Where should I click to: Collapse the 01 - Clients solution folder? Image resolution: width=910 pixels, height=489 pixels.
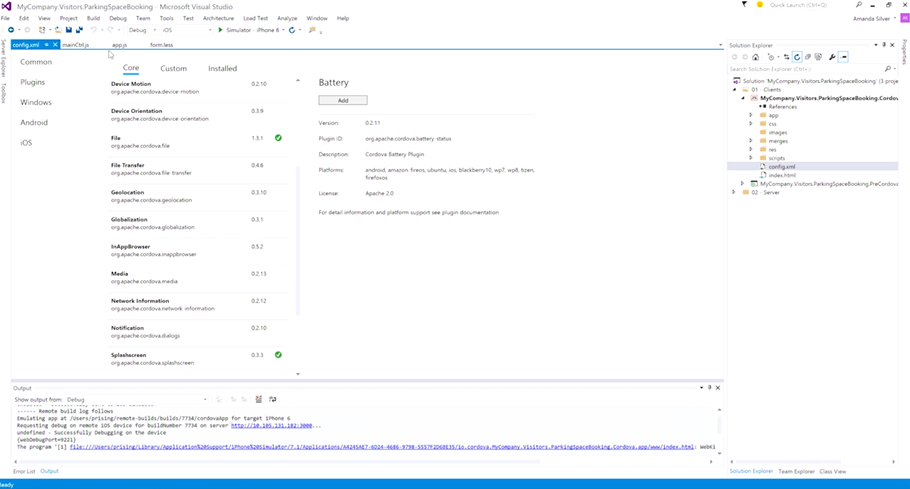point(734,90)
